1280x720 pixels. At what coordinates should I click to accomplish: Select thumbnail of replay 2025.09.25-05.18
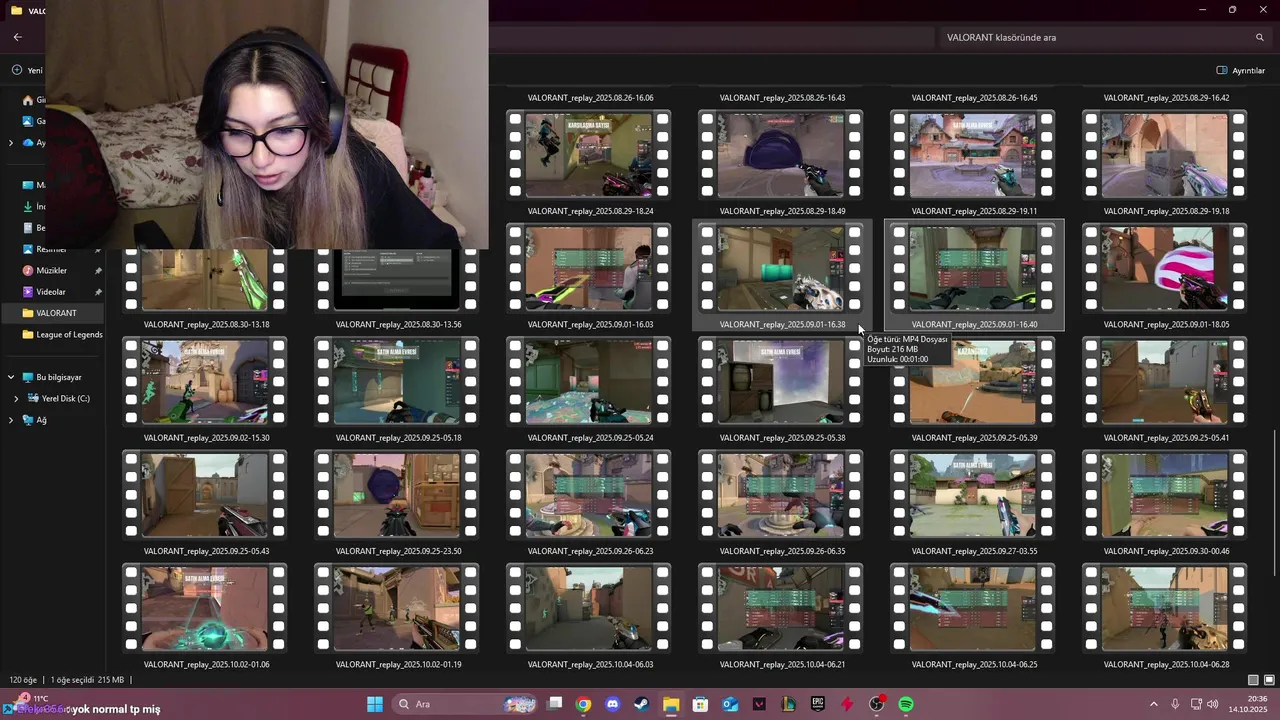[x=397, y=381]
